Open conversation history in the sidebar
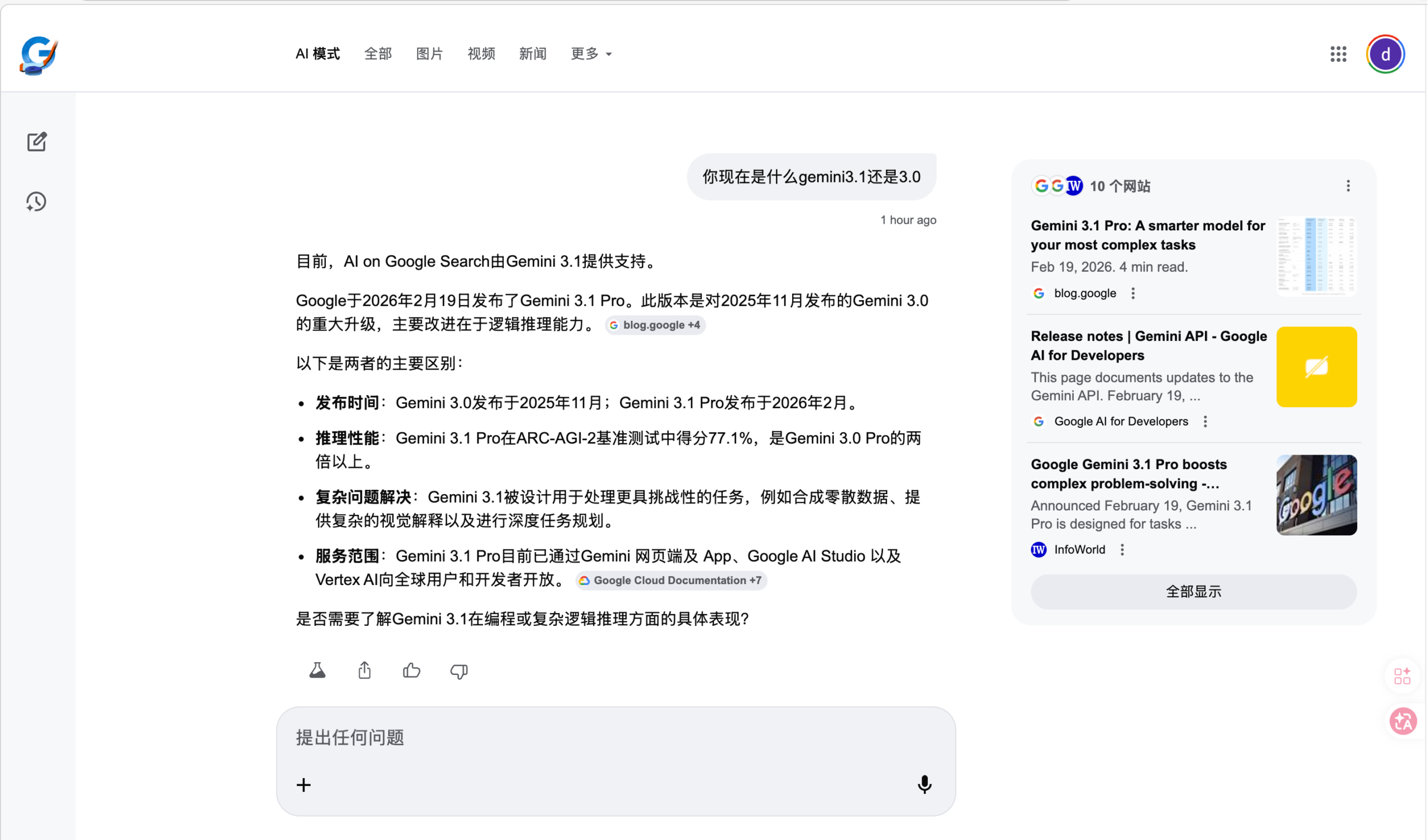Viewport: 1428px width, 840px height. click(x=36, y=201)
